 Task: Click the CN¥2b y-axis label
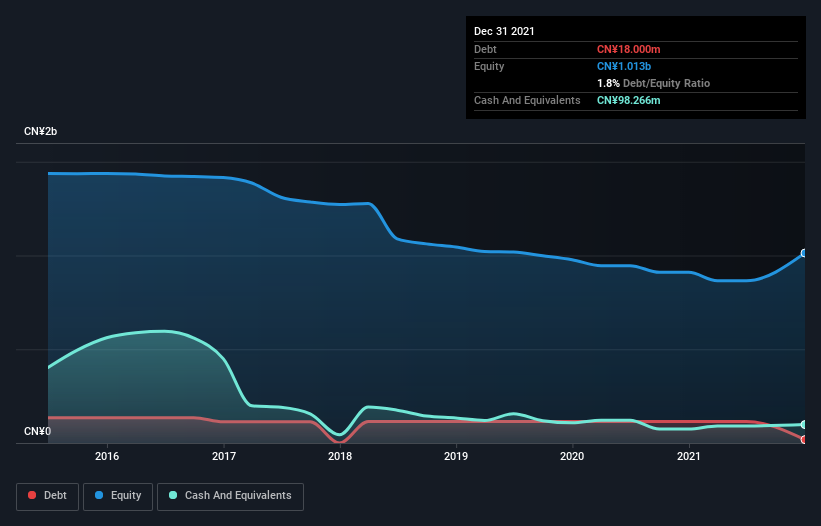tap(40, 131)
